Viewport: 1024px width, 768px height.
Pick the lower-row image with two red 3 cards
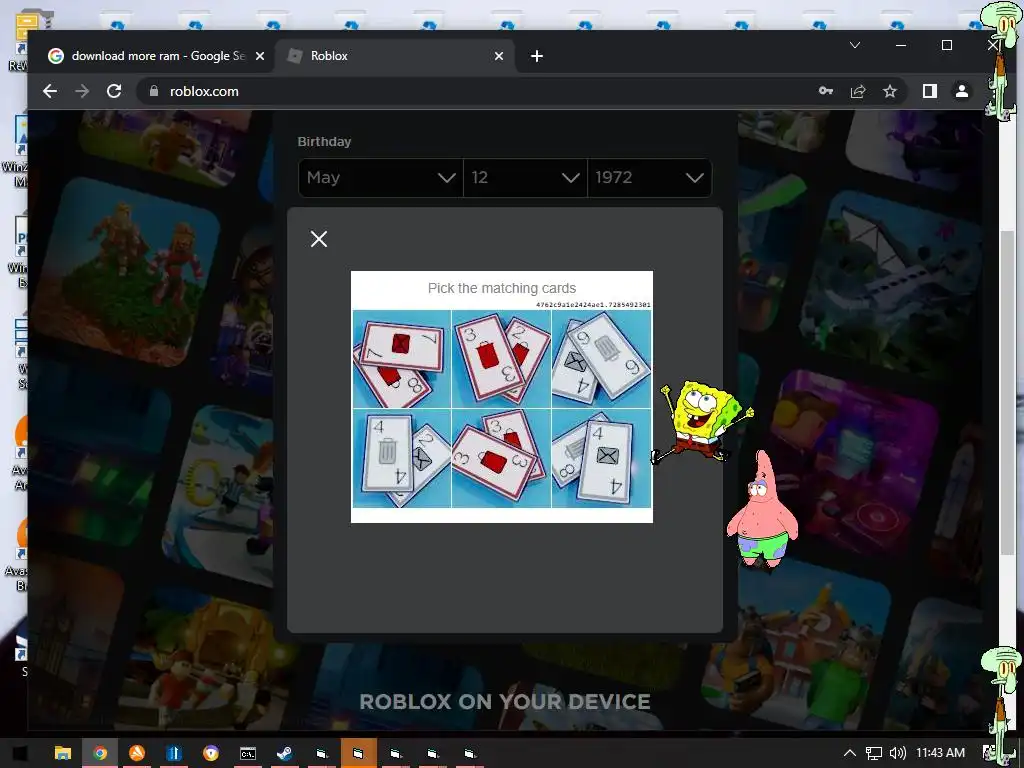[502, 458]
